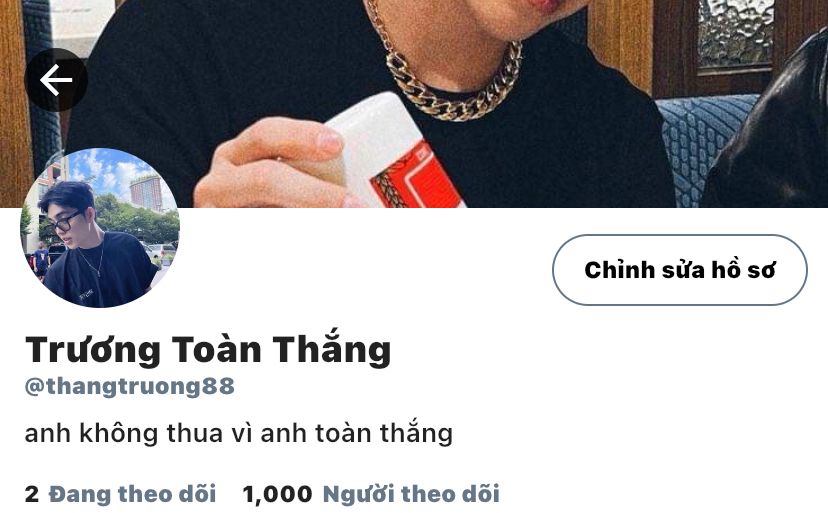
Task: View the header cover photo banner
Action: click(414, 104)
